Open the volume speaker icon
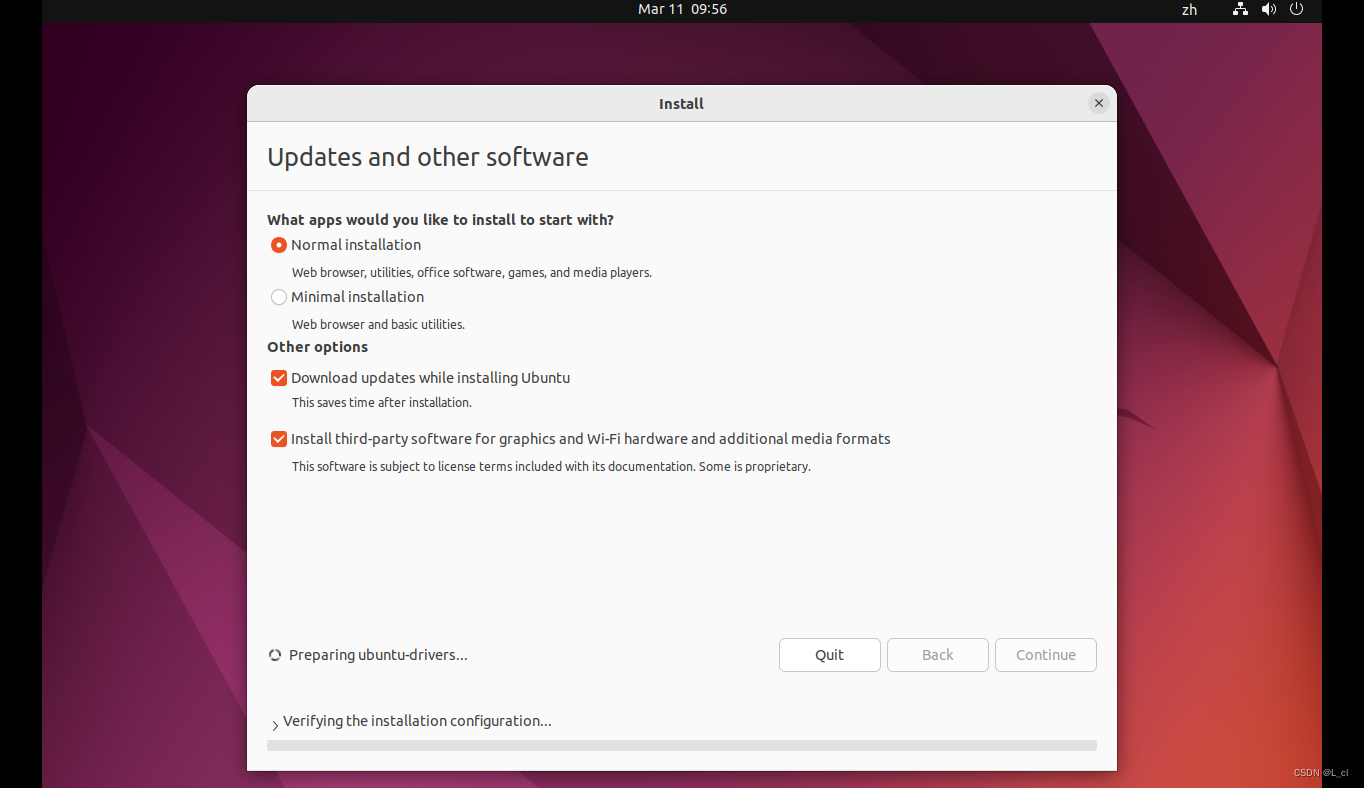 (x=1269, y=9)
